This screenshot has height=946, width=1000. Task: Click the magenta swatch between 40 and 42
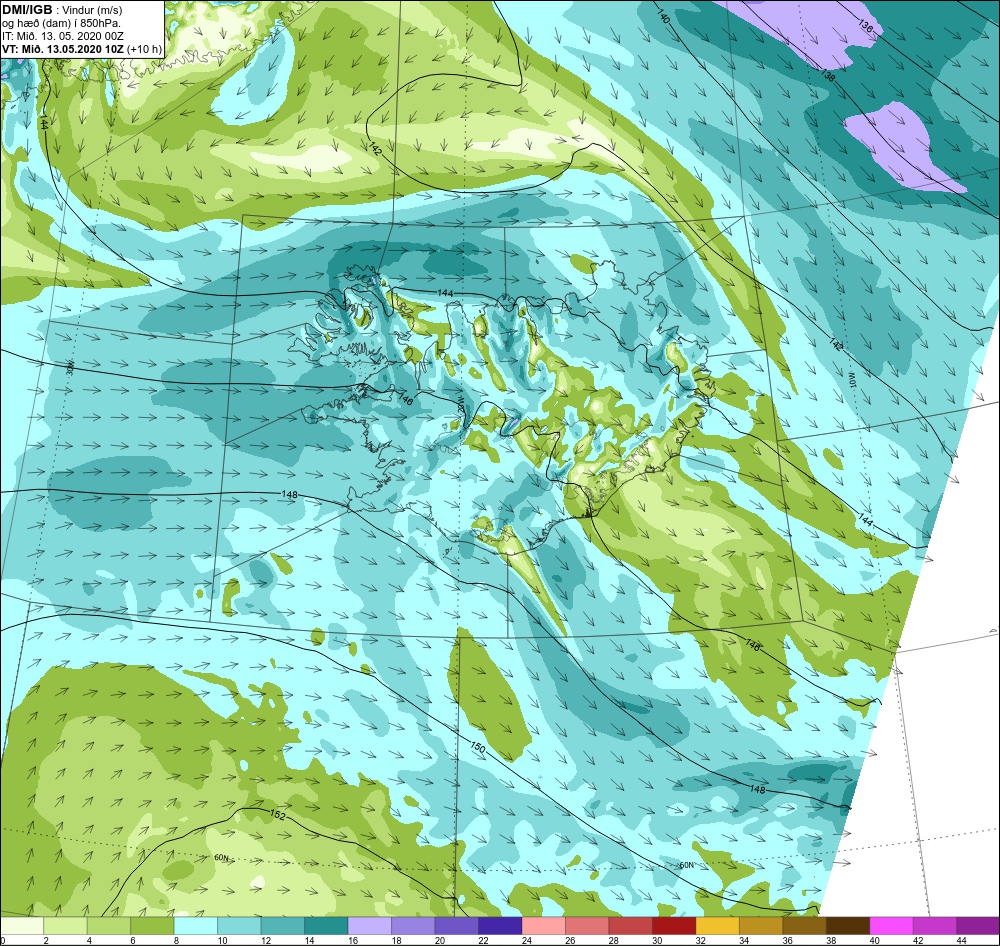890,926
